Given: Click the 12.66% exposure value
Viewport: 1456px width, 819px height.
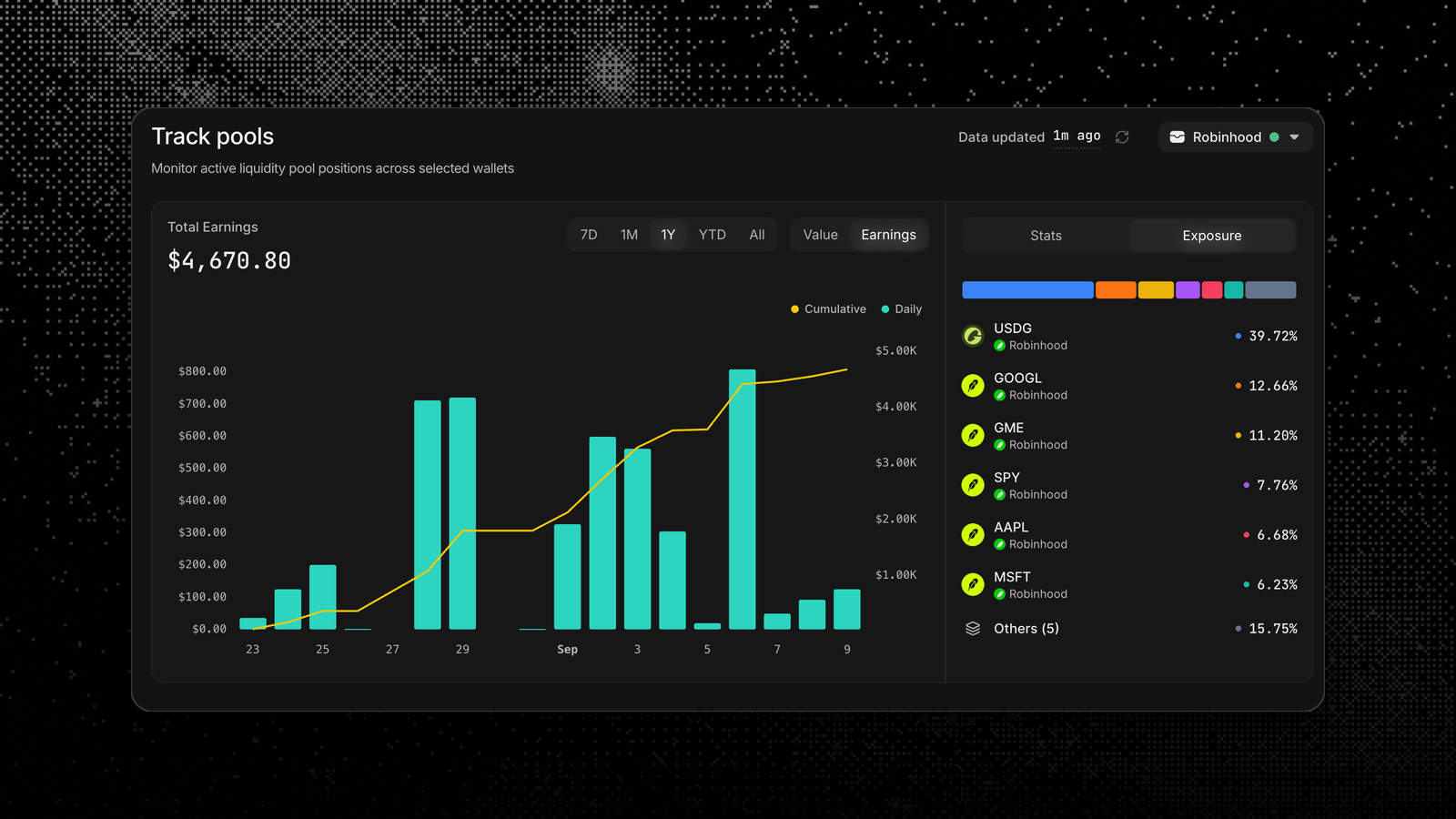Looking at the screenshot, I should 1273,386.
